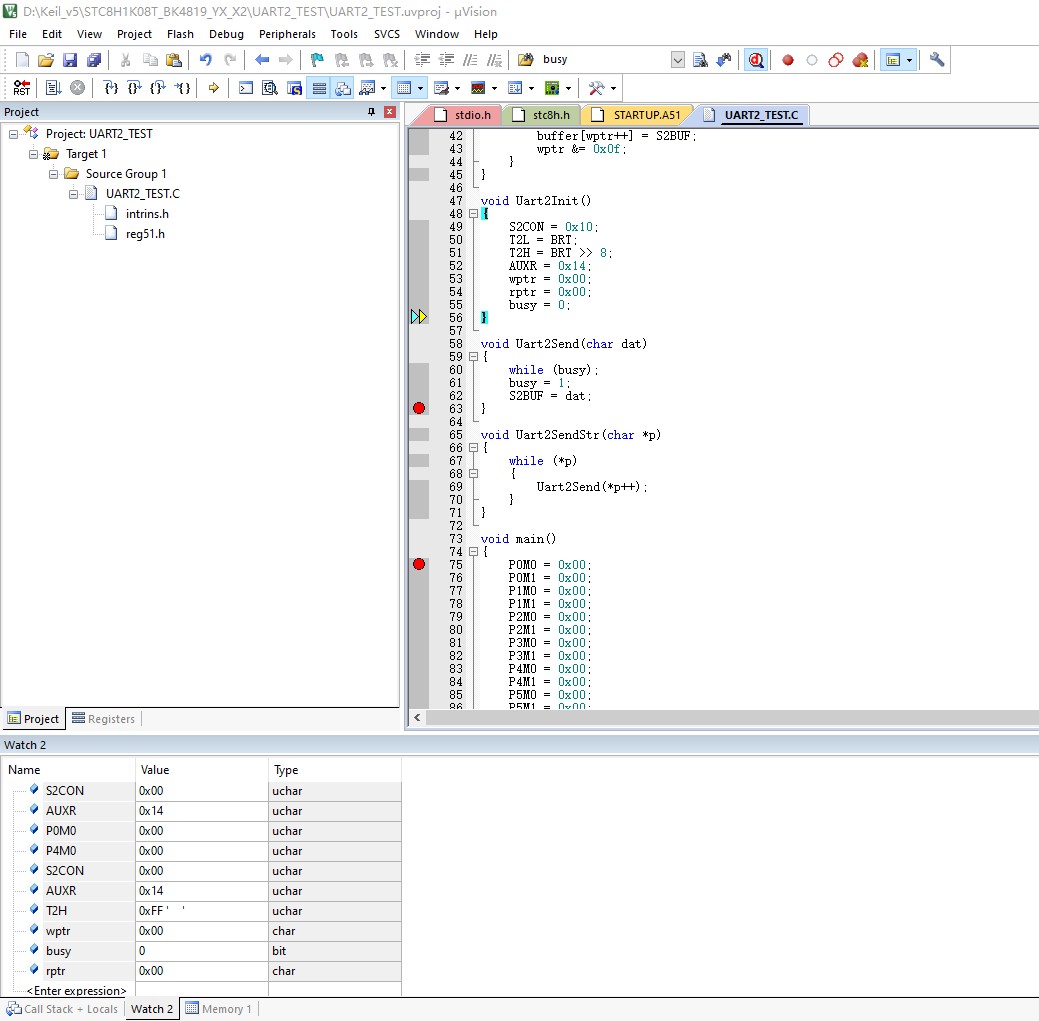Click the Show Next Statement yellow arrow

pyautogui.click(x=213, y=87)
